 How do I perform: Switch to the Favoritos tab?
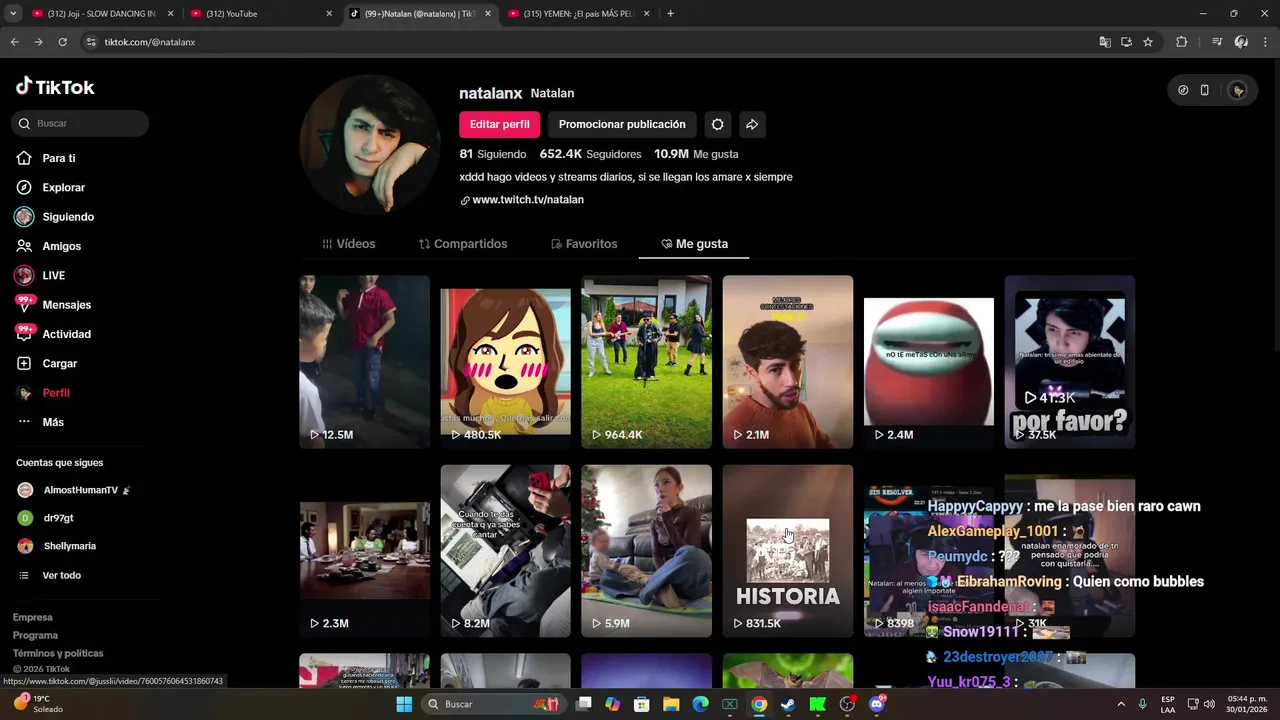pyautogui.click(x=584, y=244)
